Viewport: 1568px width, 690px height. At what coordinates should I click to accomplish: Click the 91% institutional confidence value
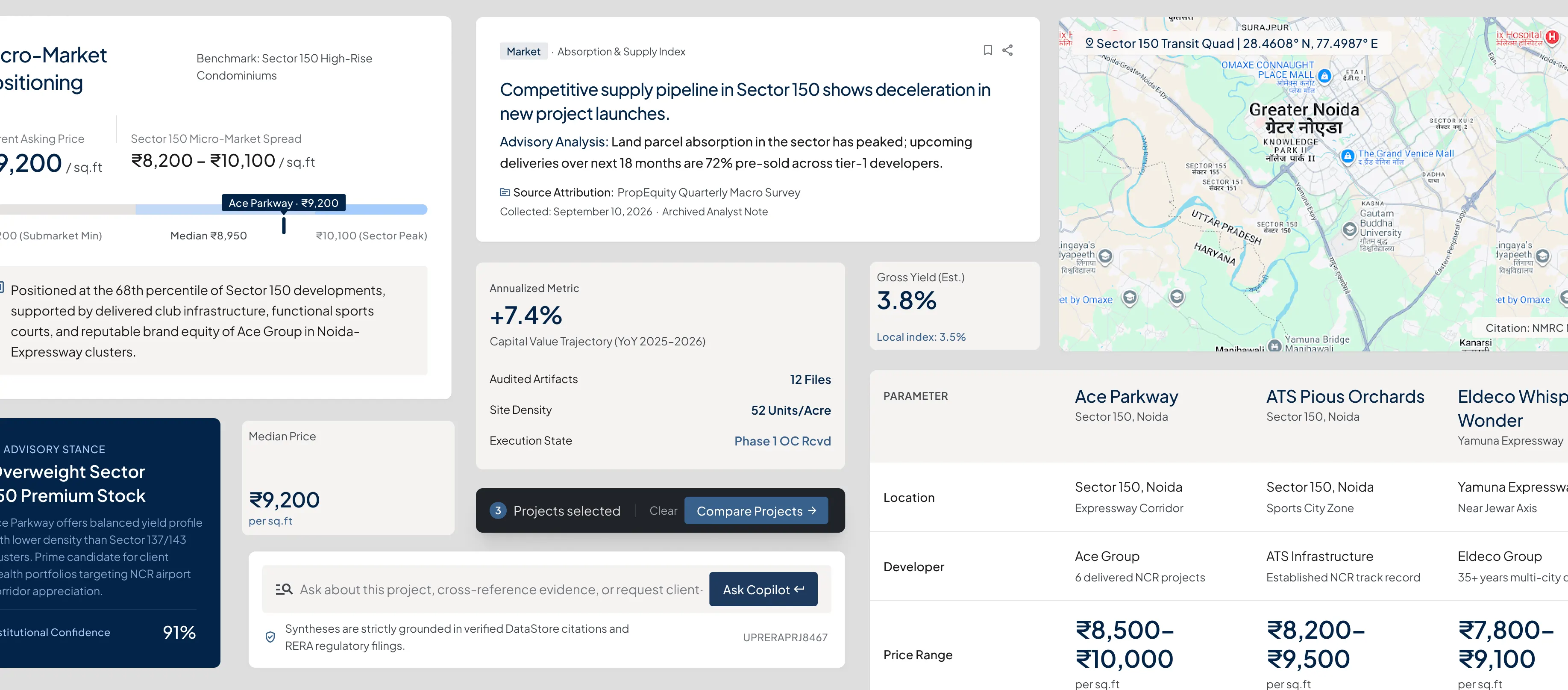point(179,632)
